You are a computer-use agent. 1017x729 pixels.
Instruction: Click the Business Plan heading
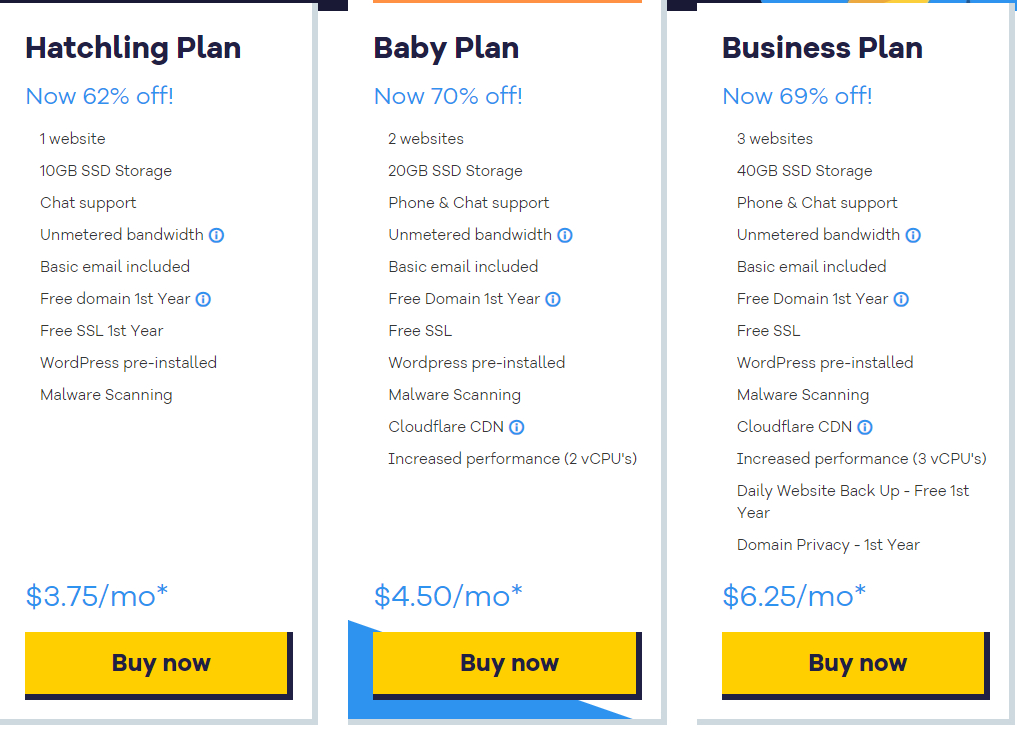[x=822, y=48]
